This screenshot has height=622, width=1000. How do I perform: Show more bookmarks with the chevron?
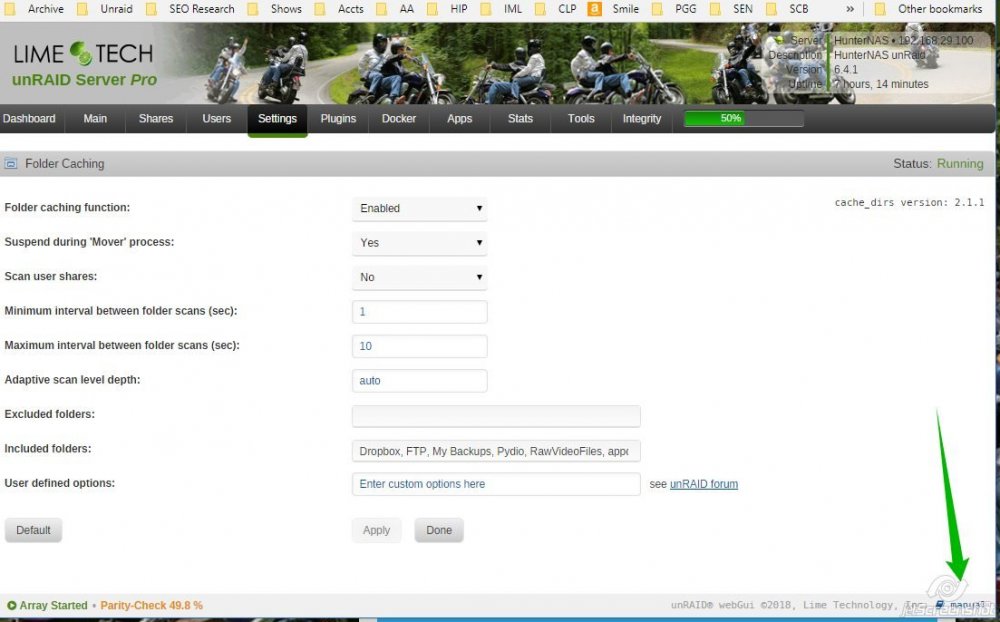tap(849, 9)
